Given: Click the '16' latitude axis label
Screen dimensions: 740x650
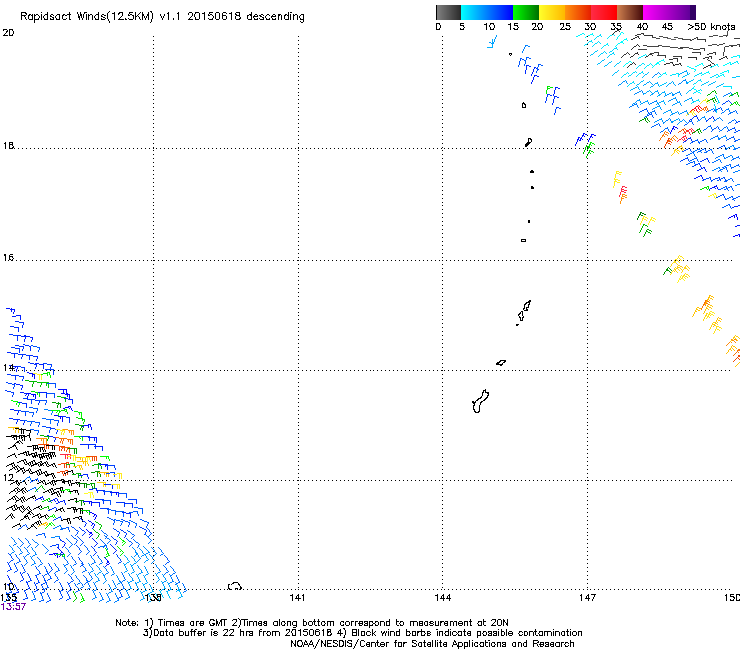Looking at the screenshot, I should [8, 258].
